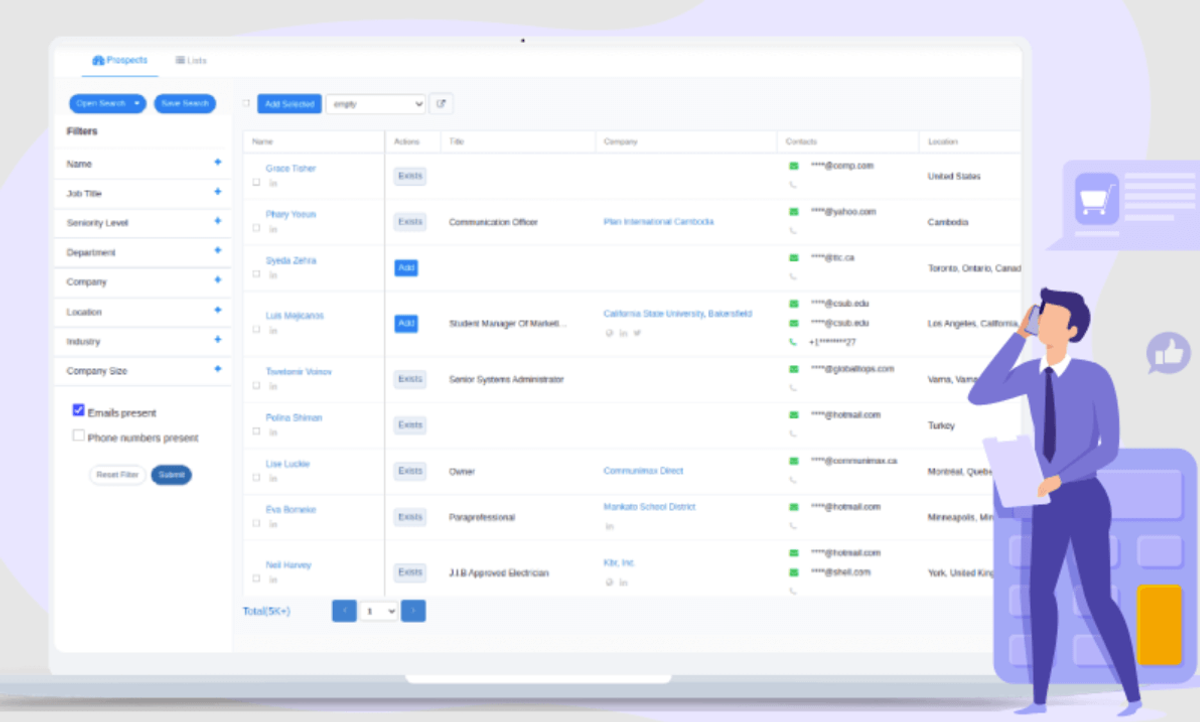Click email icon next to ****@yahoo.com
The height and width of the screenshot is (722, 1200).
click(x=793, y=212)
